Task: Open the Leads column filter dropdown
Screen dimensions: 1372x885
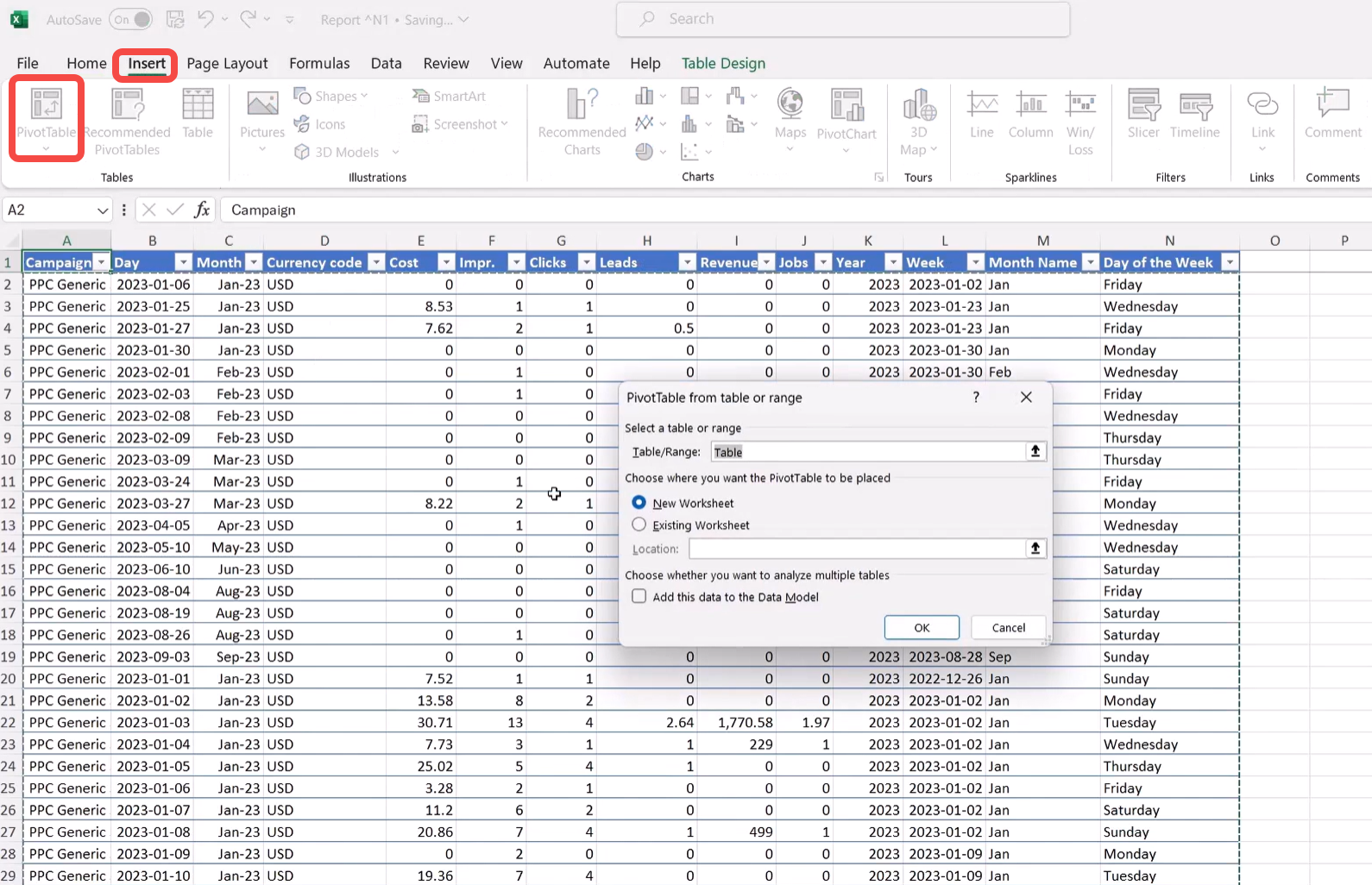Action: pyautogui.click(x=688, y=262)
